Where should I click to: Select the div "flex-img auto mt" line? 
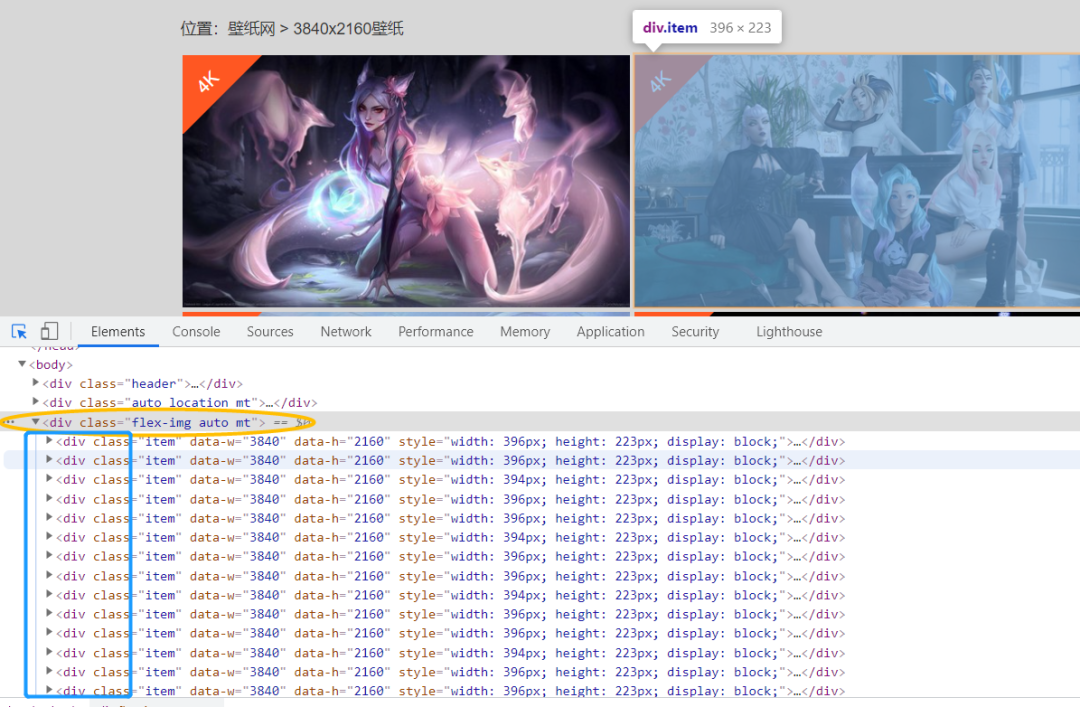154,422
